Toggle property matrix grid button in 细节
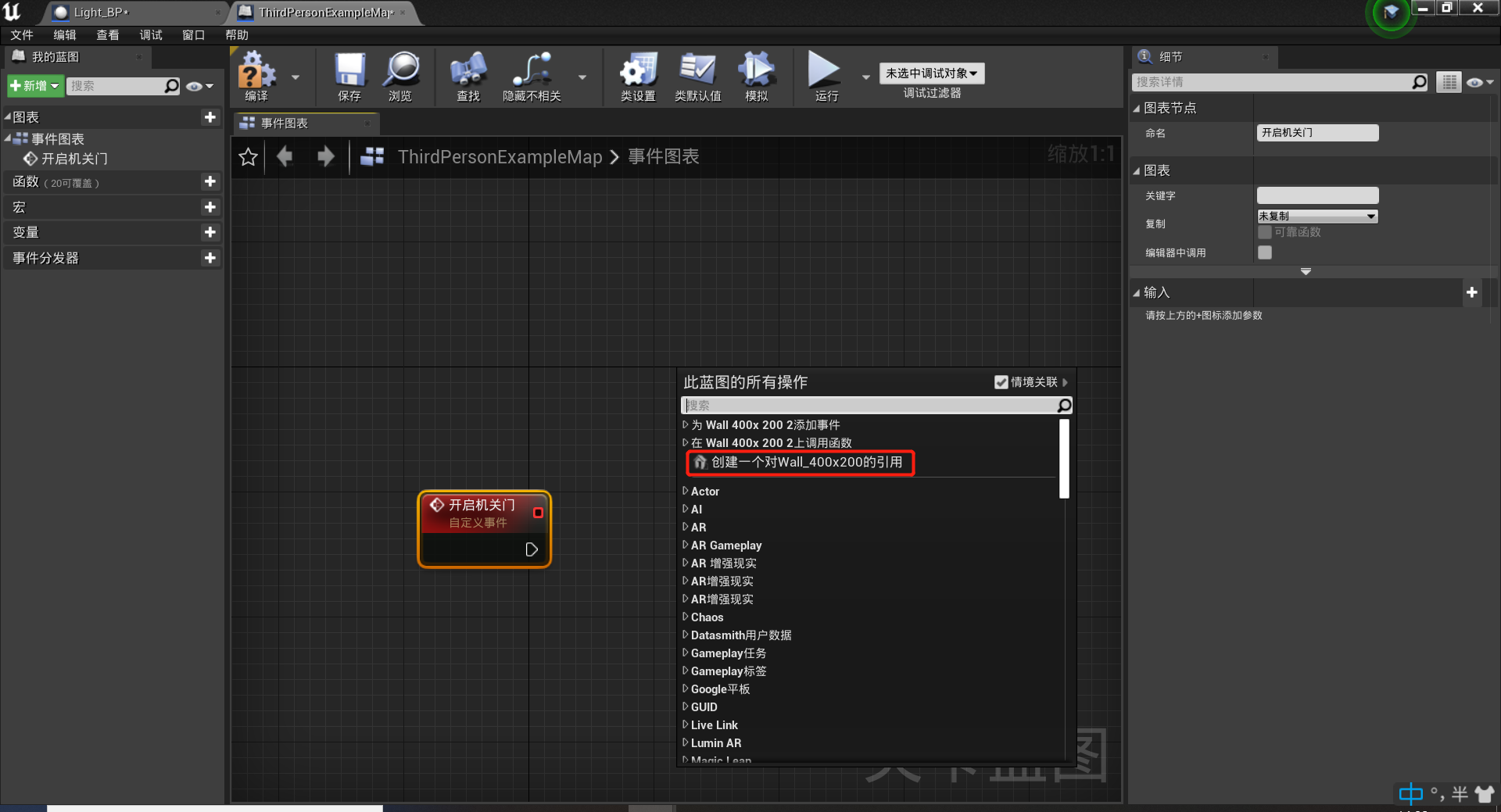The image size is (1501, 812). [1449, 82]
